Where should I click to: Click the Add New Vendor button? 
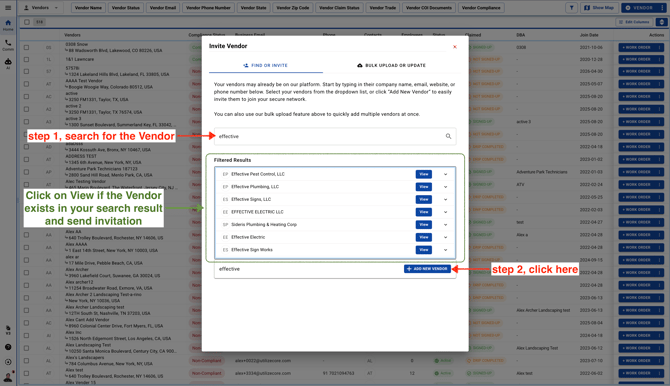coord(427,269)
